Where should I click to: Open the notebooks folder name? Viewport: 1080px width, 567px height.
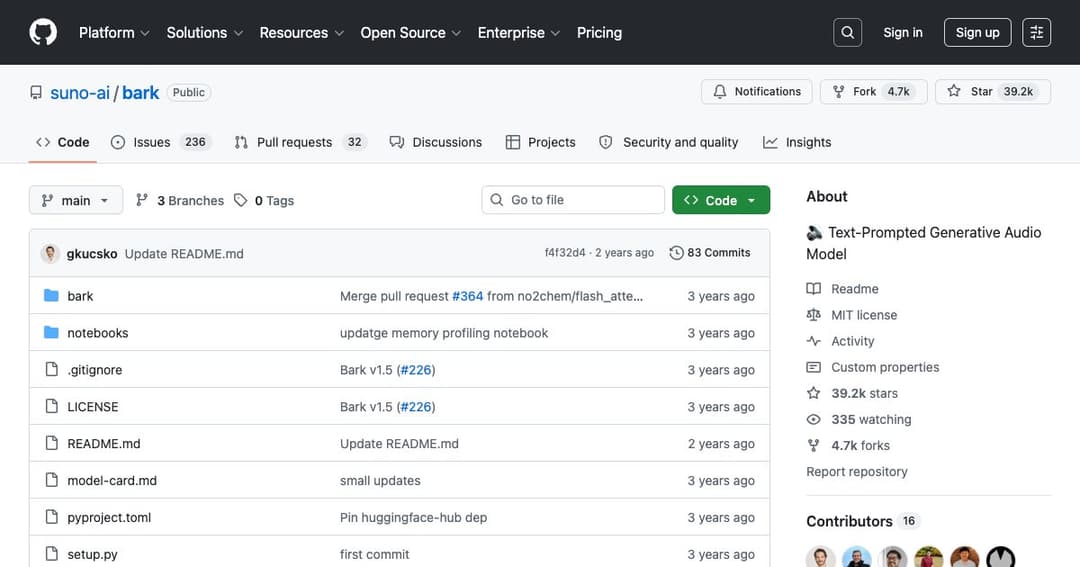[98, 333]
